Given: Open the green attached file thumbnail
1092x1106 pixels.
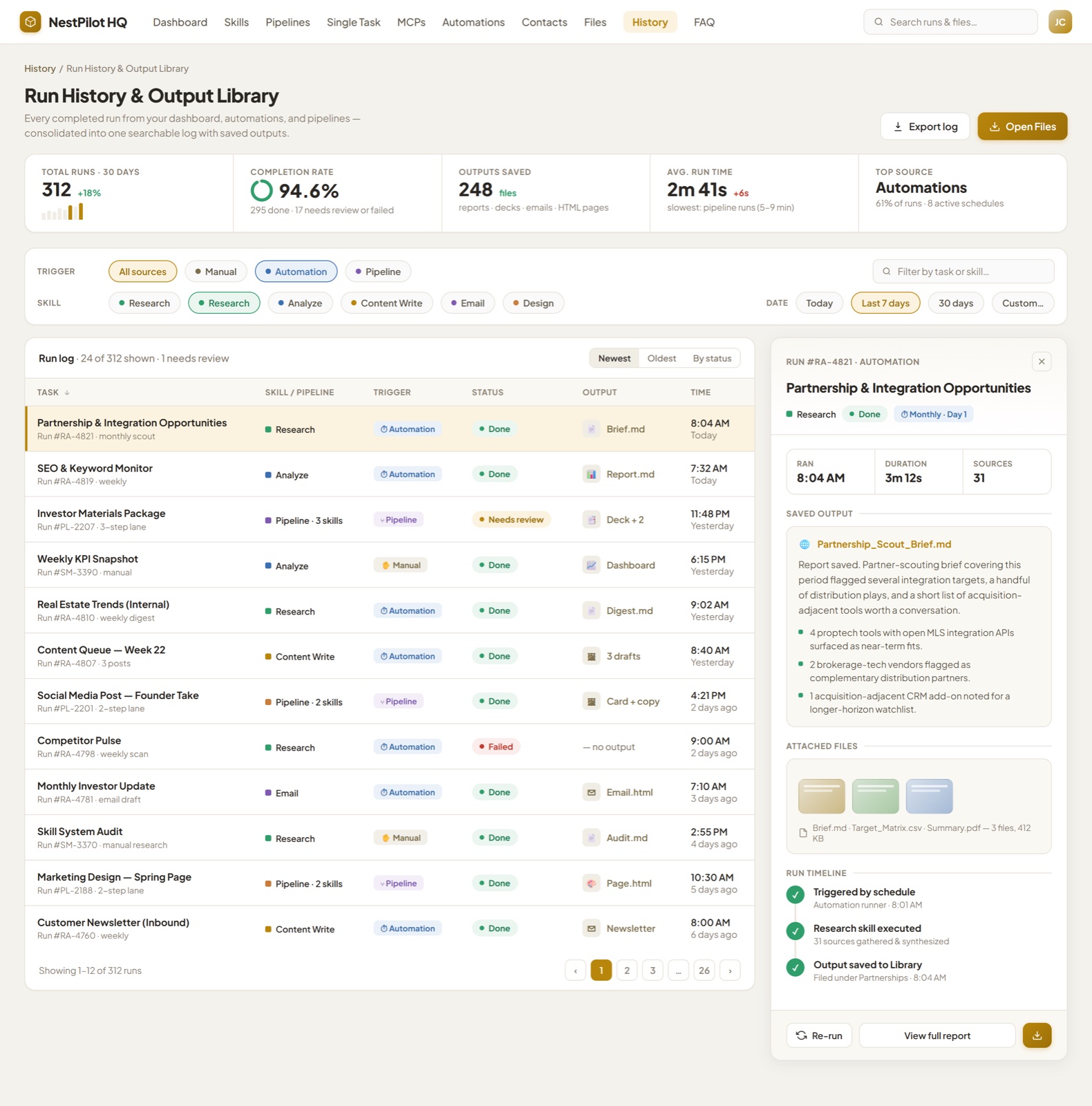Looking at the screenshot, I should point(875,796).
